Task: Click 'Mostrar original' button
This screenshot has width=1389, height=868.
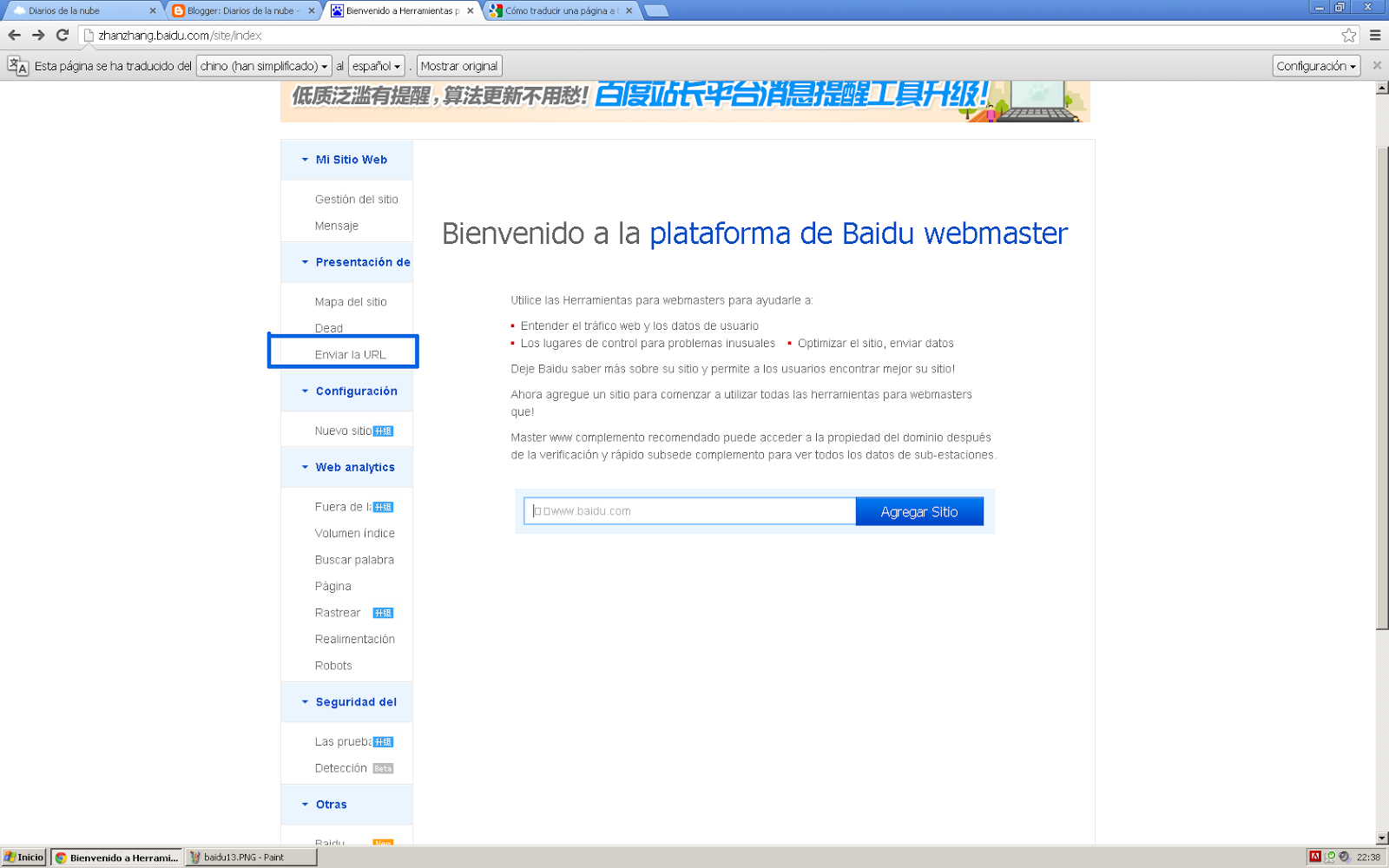Action: tap(459, 66)
